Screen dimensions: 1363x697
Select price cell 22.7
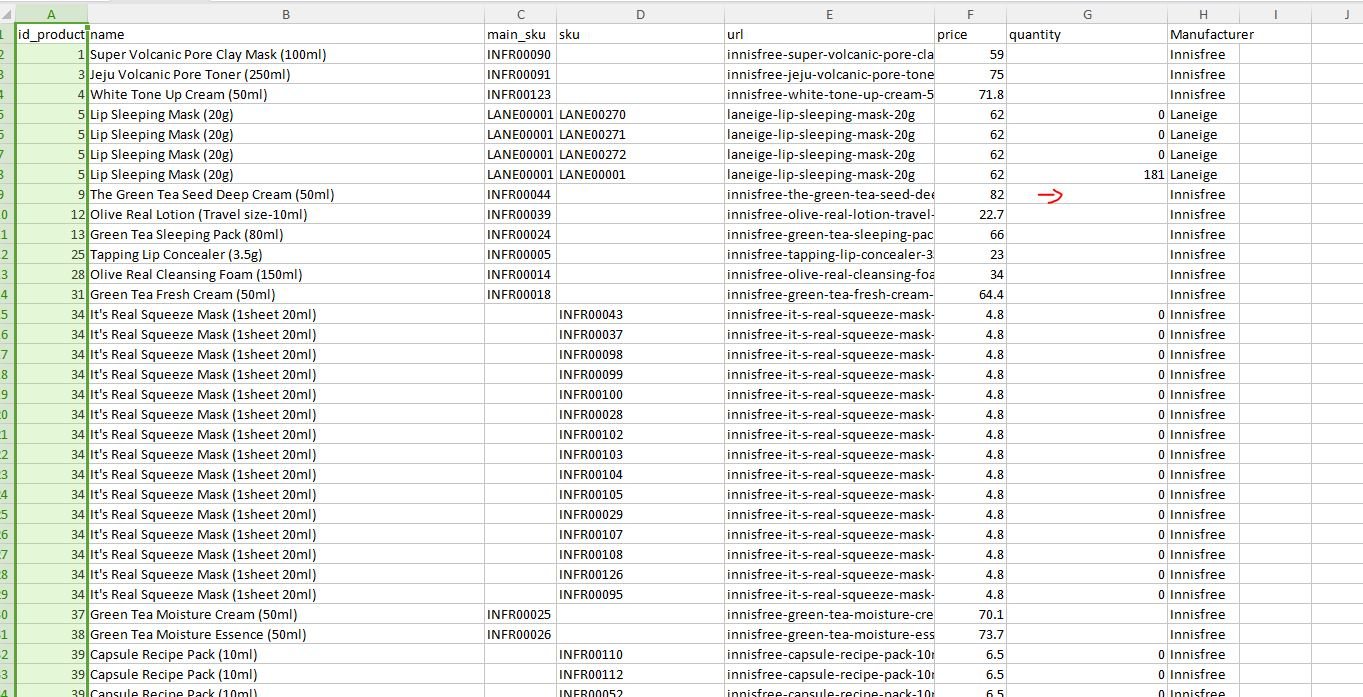pyautogui.click(x=971, y=214)
